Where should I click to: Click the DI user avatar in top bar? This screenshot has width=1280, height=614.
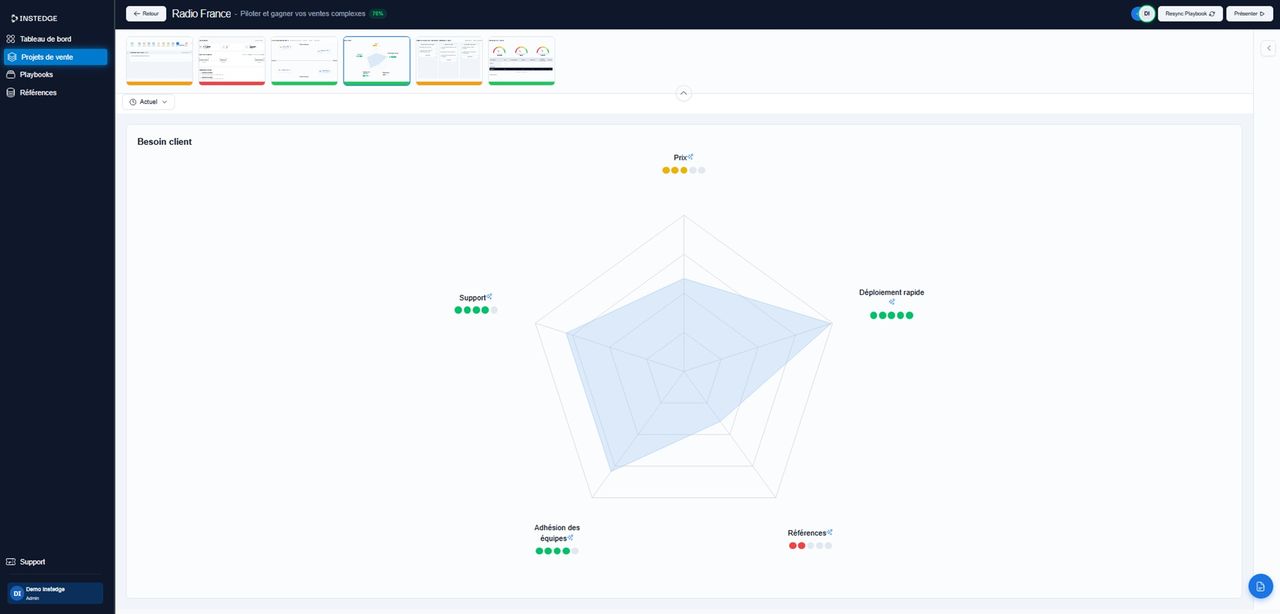pyautogui.click(x=1146, y=14)
